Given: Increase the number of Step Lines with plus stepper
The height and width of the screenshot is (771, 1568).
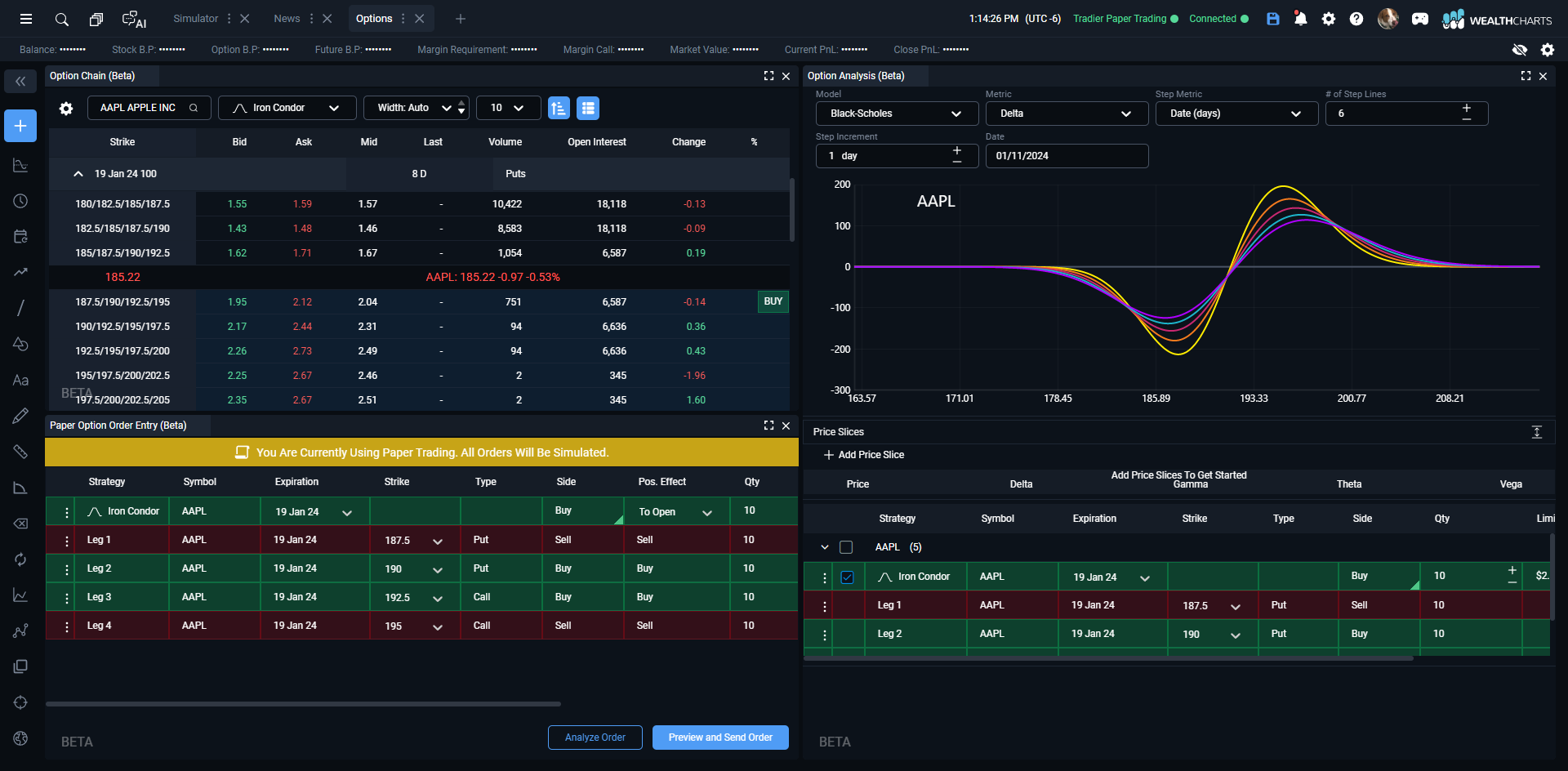Looking at the screenshot, I should (1466, 108).
